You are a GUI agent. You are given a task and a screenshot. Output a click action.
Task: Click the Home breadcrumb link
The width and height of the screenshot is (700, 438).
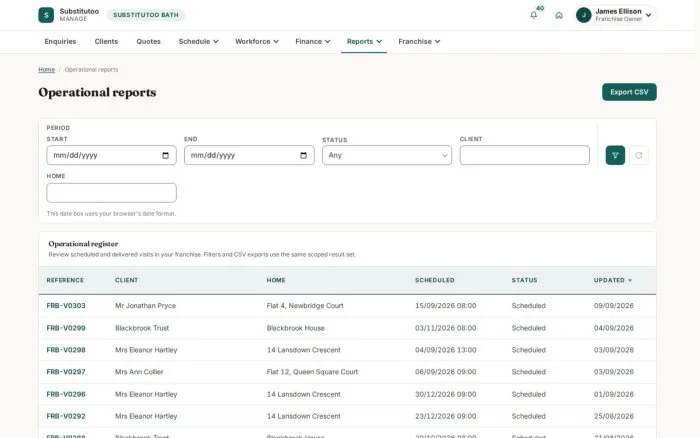point(46,70)
